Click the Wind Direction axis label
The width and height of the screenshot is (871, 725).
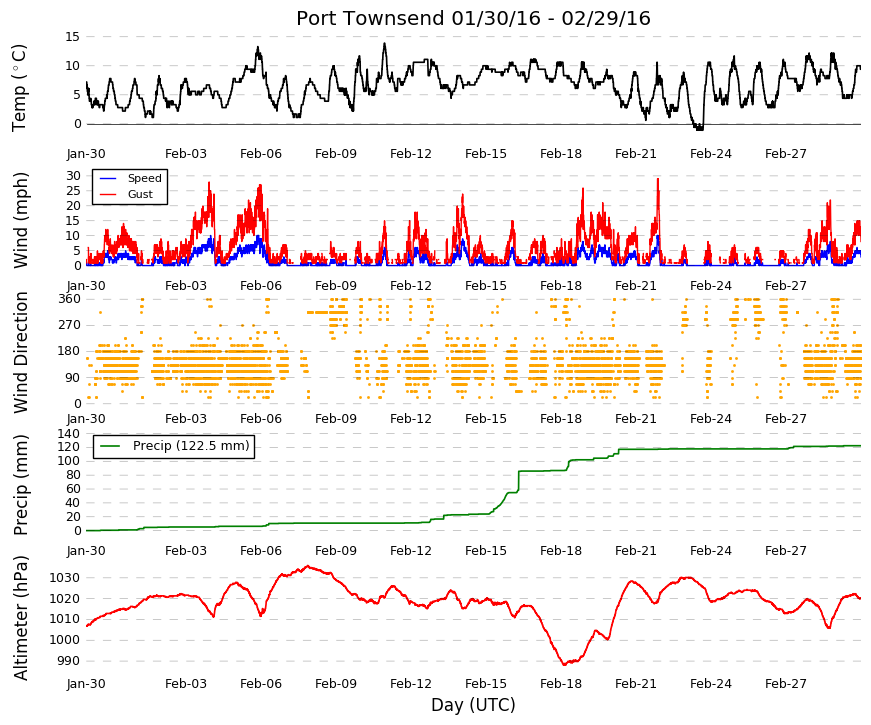[x=20, y=353]
